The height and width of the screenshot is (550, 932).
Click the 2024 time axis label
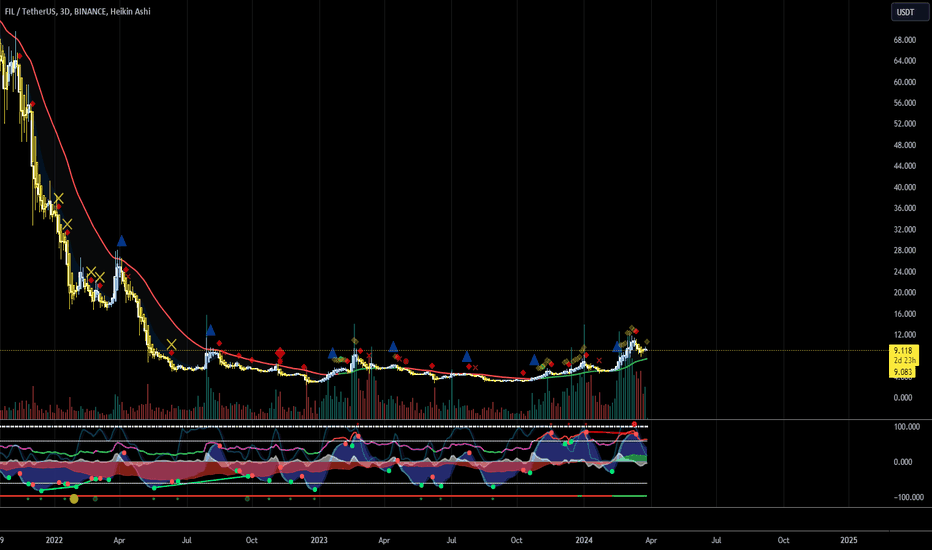pyautogui.click(x=584, y=540)
